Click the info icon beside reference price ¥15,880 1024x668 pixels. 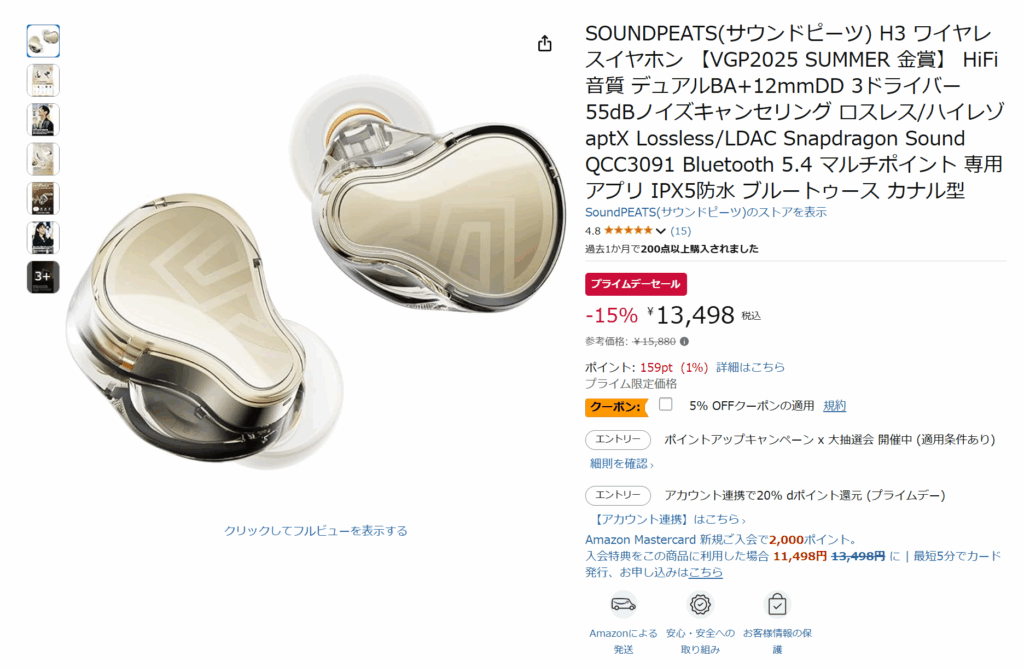click(x=684, y=342)
